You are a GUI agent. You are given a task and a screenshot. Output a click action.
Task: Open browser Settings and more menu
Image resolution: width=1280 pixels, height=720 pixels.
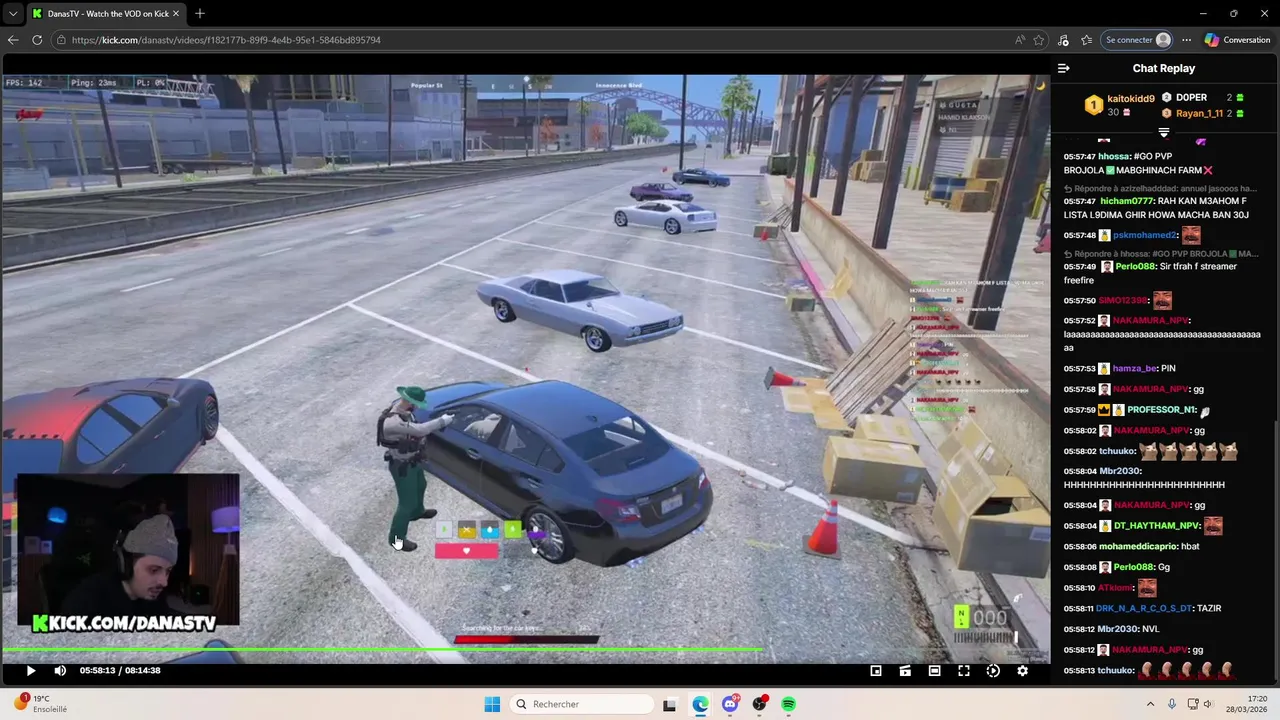pos(1186,40)
